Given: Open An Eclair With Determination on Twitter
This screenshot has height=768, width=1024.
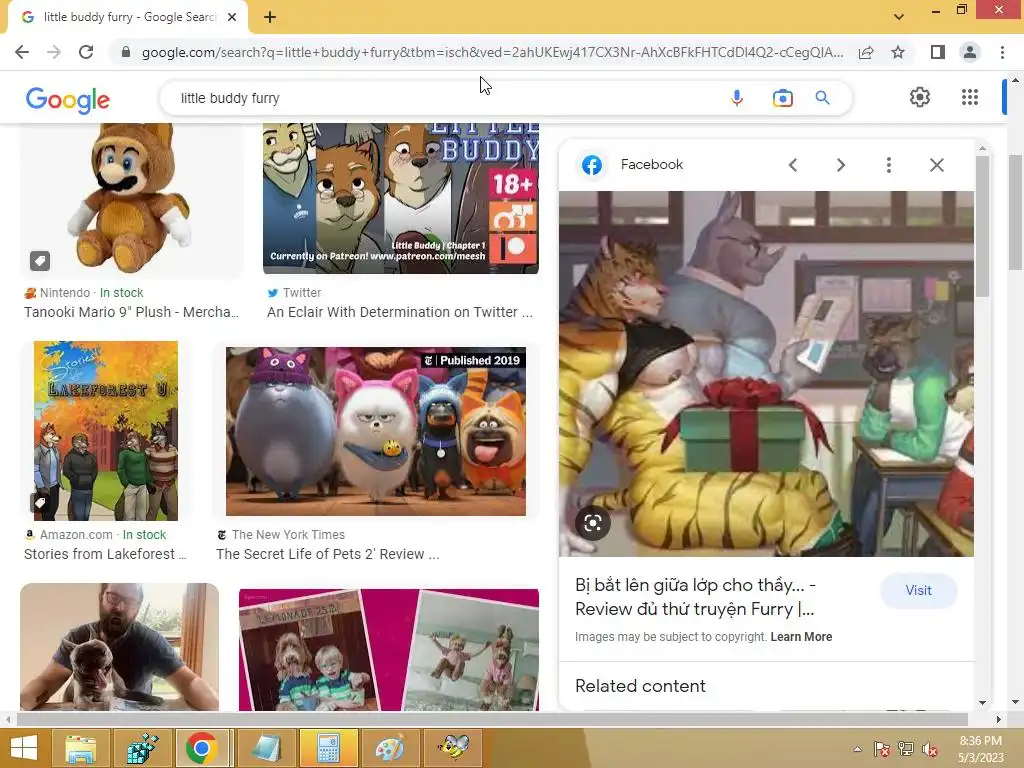Looking at the screenshot, I should (x=400, y=312).
